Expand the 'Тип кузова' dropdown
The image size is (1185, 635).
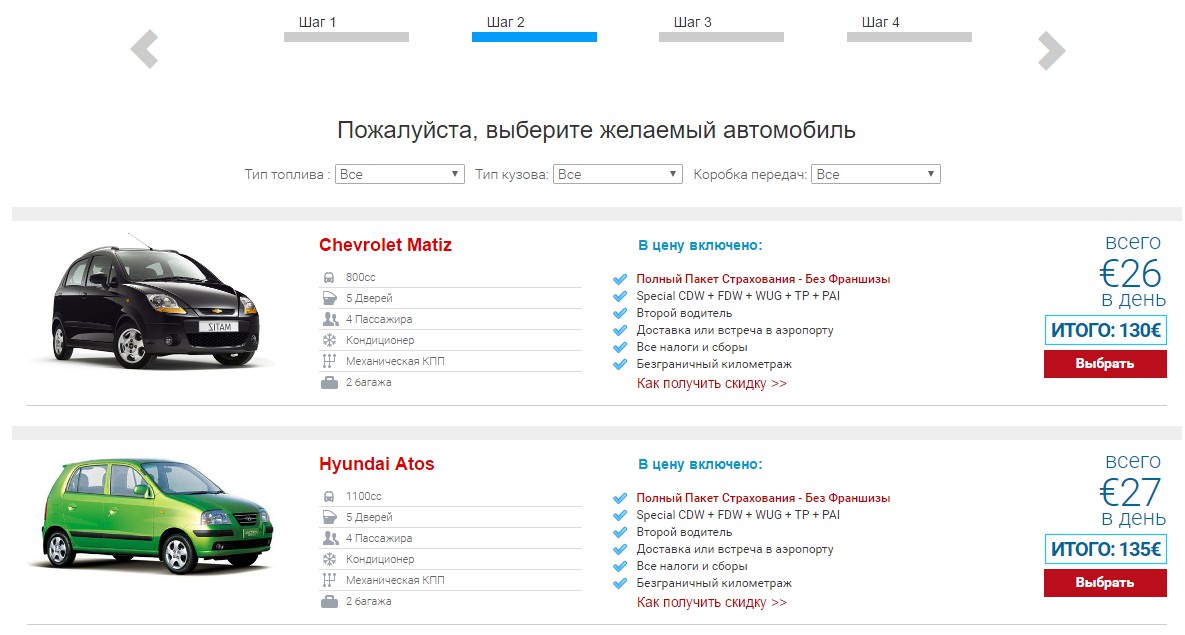(x=617, y=174)
